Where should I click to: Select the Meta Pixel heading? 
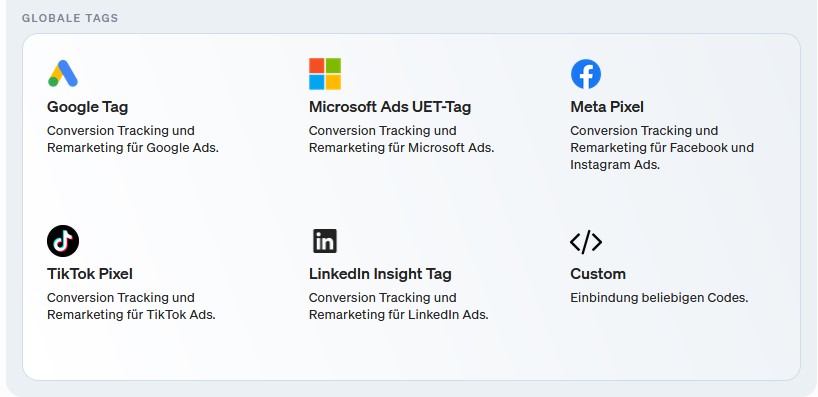click(x=607, y=107)
